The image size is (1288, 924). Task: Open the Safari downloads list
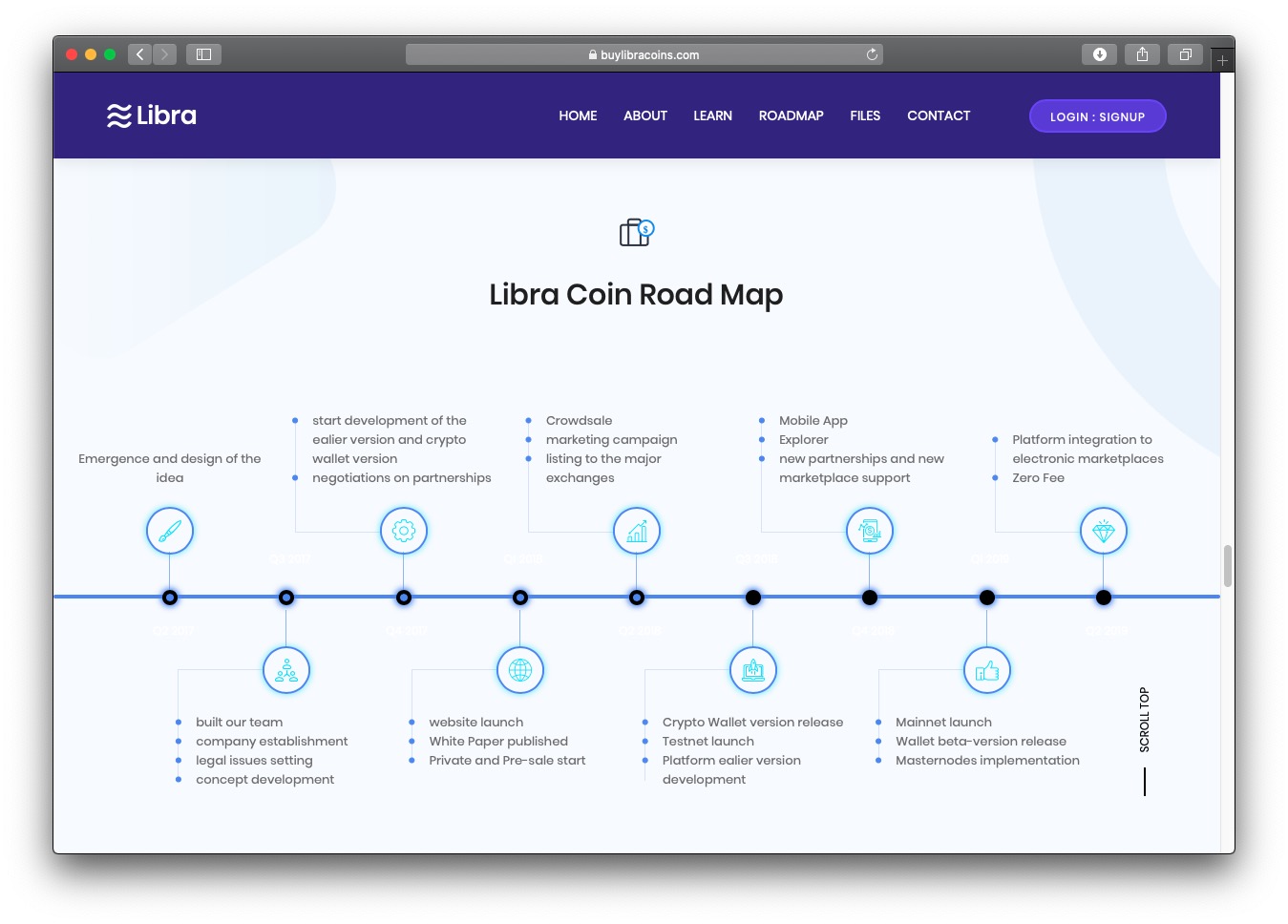1100,54
